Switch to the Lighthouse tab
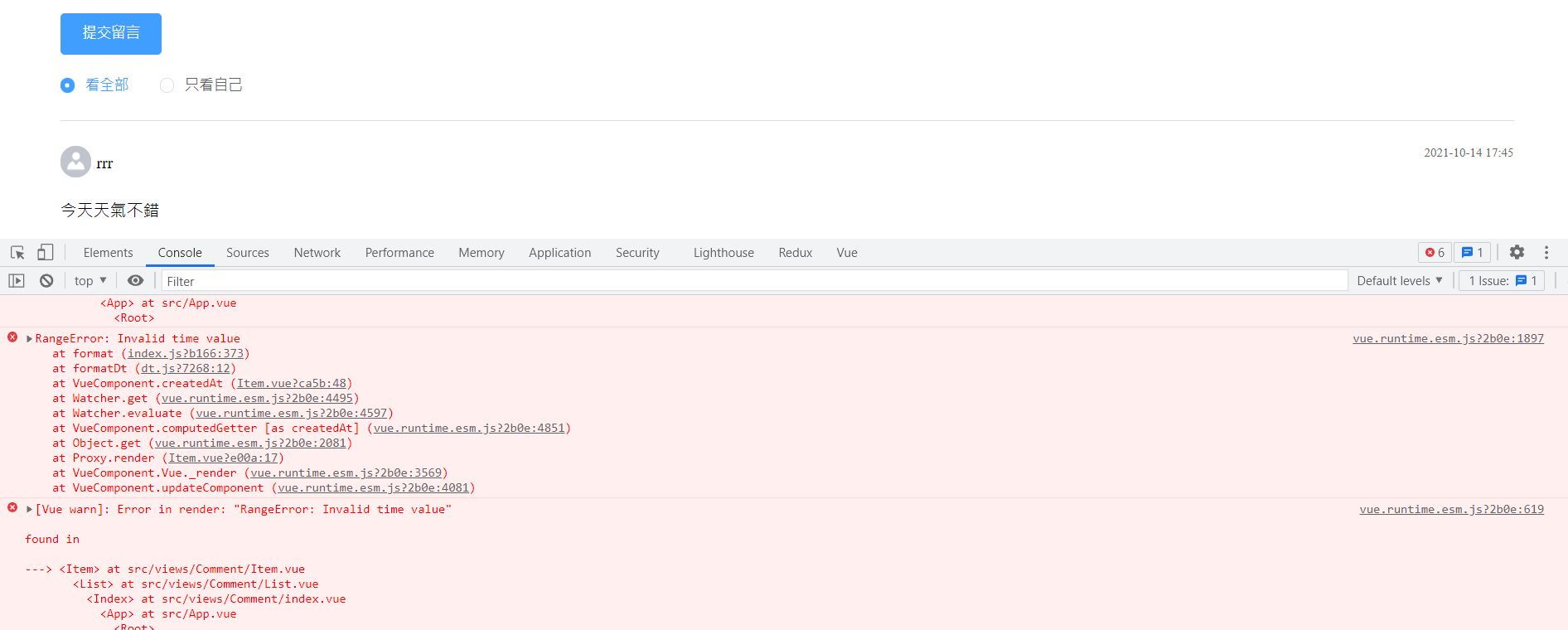This screenshot has height=630, width=1568. point(724,253)
